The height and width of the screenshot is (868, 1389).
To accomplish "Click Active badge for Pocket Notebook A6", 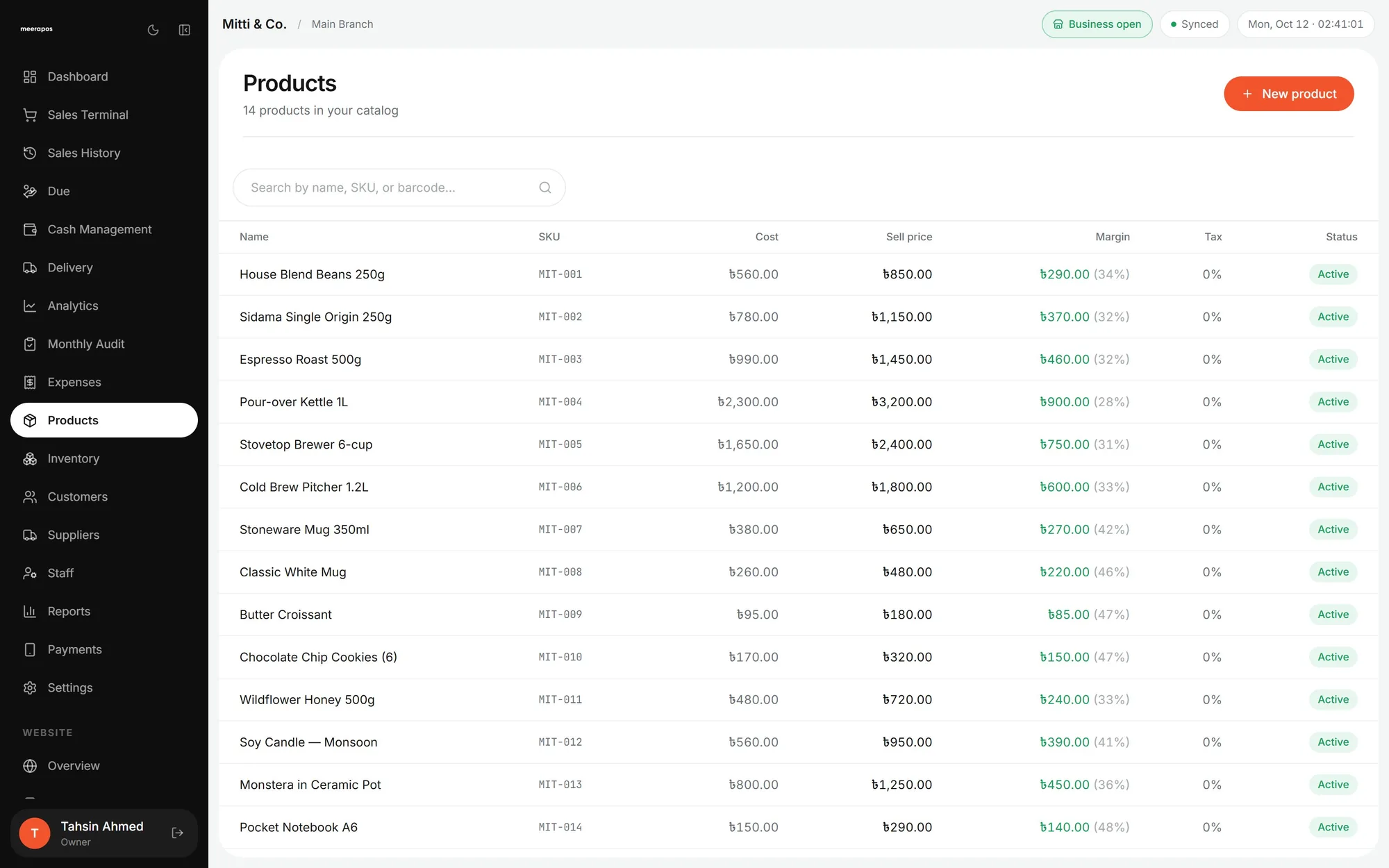I will [1333, 827].
